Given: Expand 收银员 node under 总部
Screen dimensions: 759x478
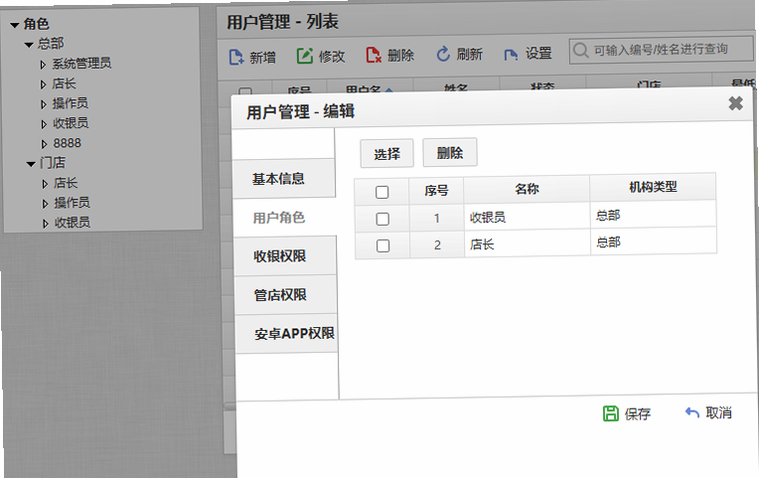Looking at the screenshot, I should tap(44, 124).
